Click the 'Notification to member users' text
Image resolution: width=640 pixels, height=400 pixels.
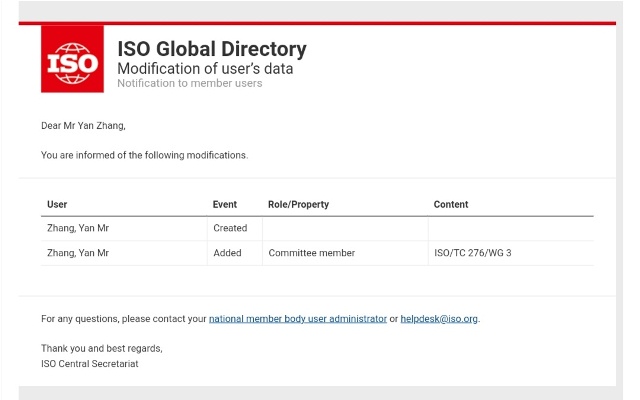tap(189, 84)
